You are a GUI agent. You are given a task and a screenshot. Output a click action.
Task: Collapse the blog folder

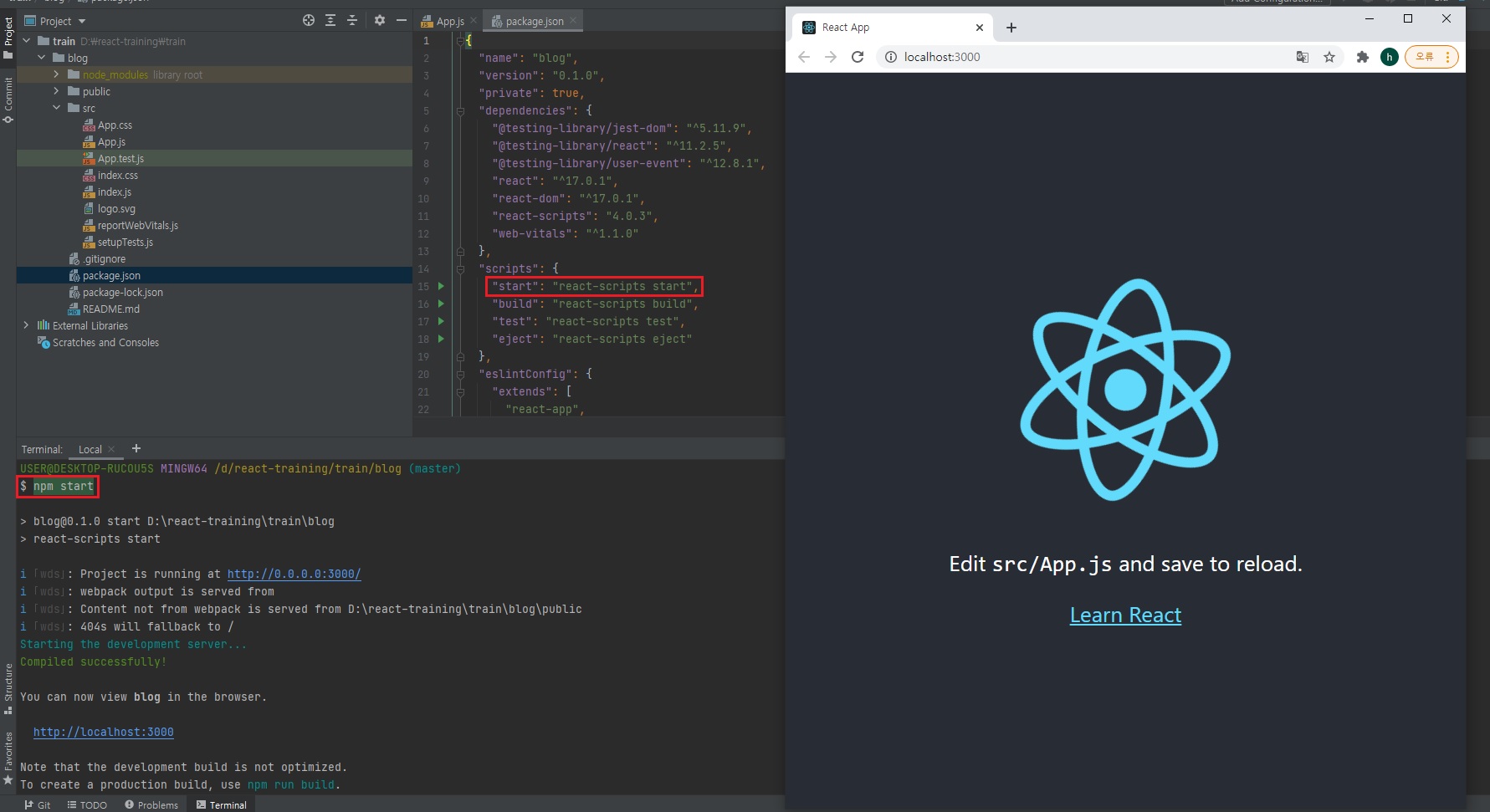click(41, 57)
